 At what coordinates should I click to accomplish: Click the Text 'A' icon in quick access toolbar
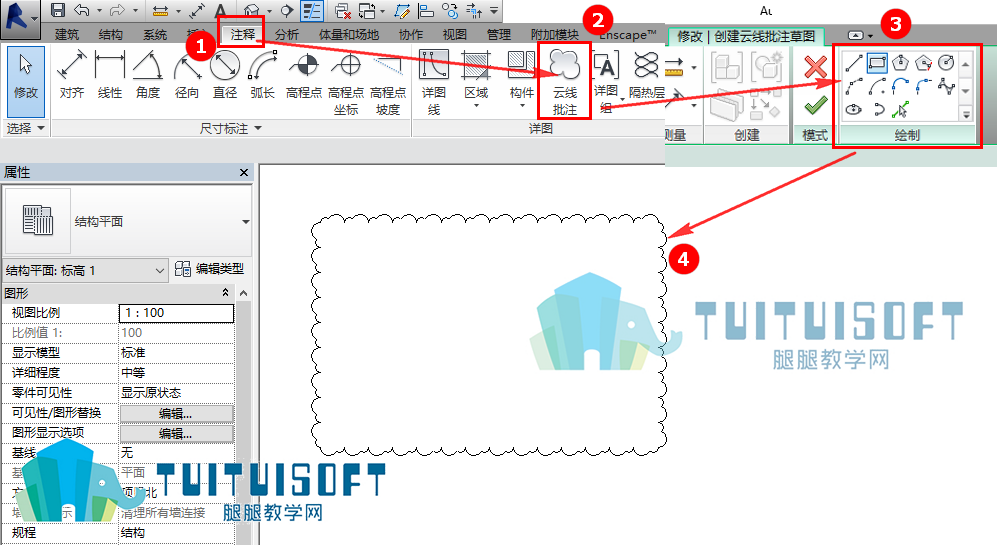pyautogui.click(x=220, y=10)
